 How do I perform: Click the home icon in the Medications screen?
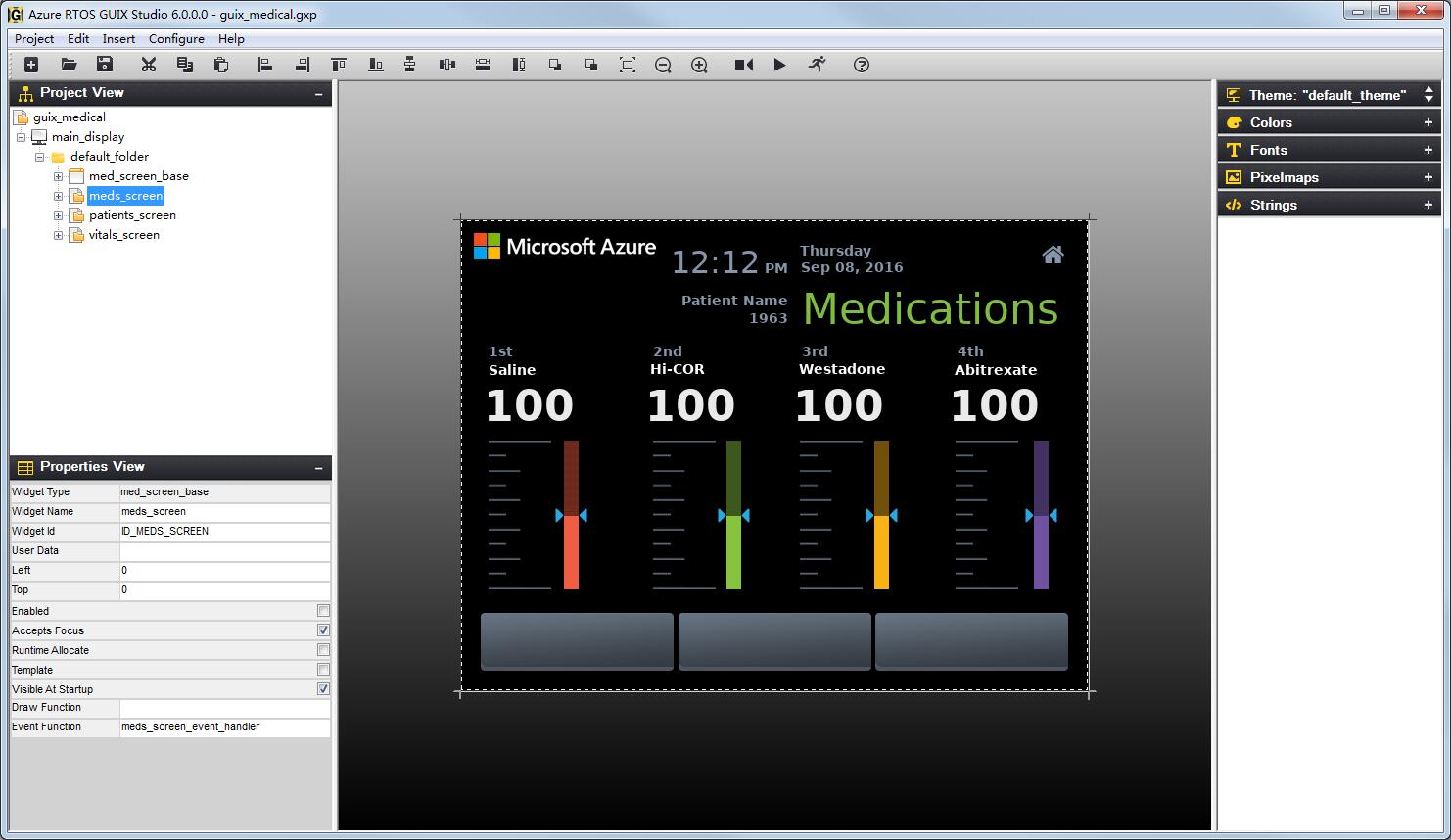(x=1053, y=255)
